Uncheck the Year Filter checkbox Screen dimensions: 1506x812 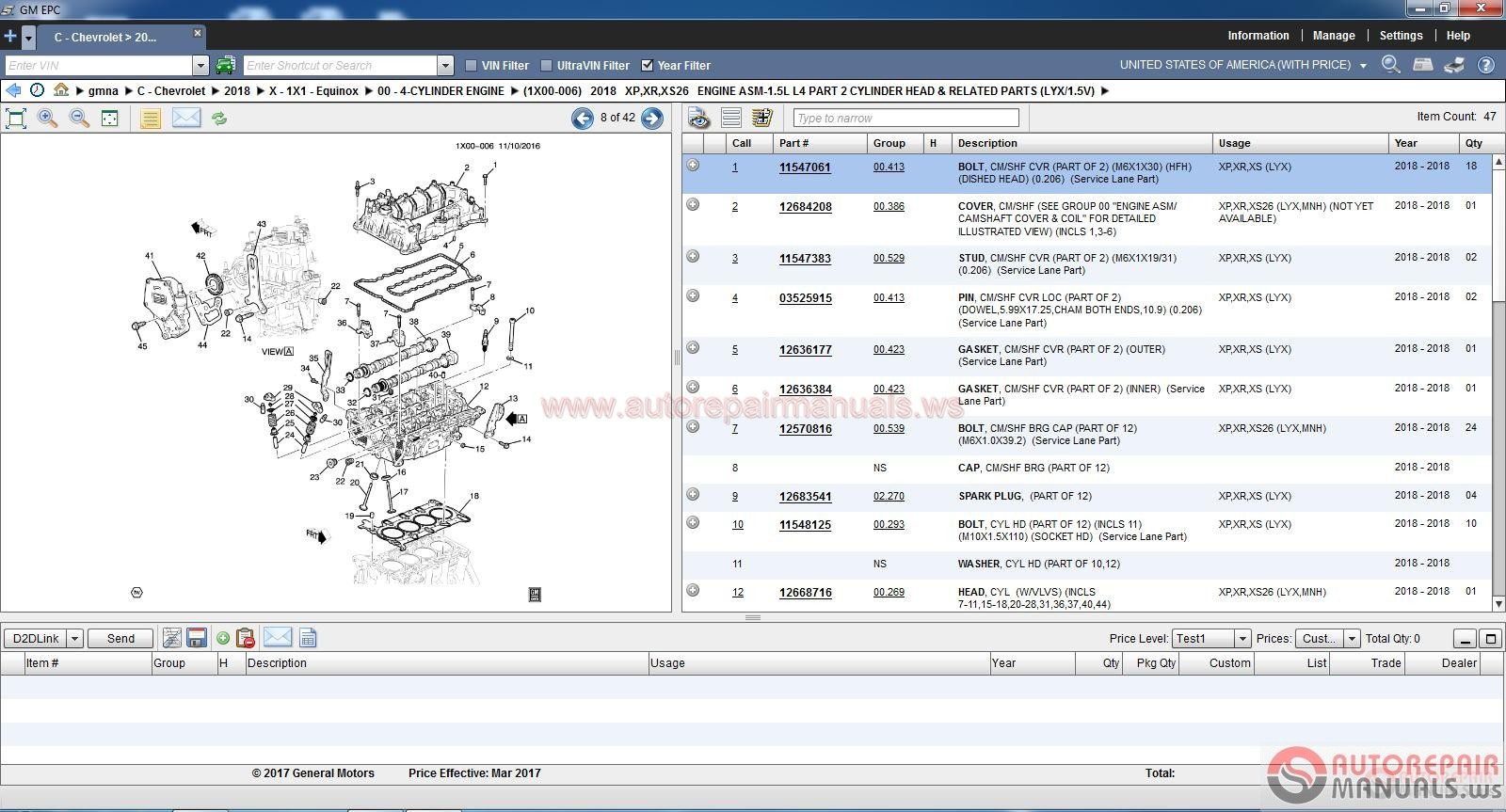(x=647, y=66)
